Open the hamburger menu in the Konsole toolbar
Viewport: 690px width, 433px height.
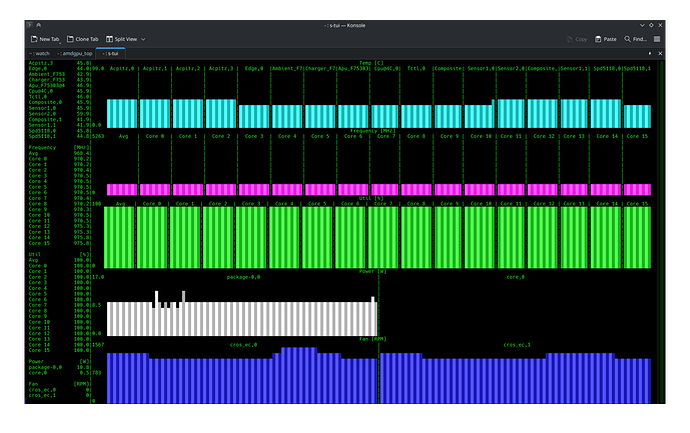point(657,39)
